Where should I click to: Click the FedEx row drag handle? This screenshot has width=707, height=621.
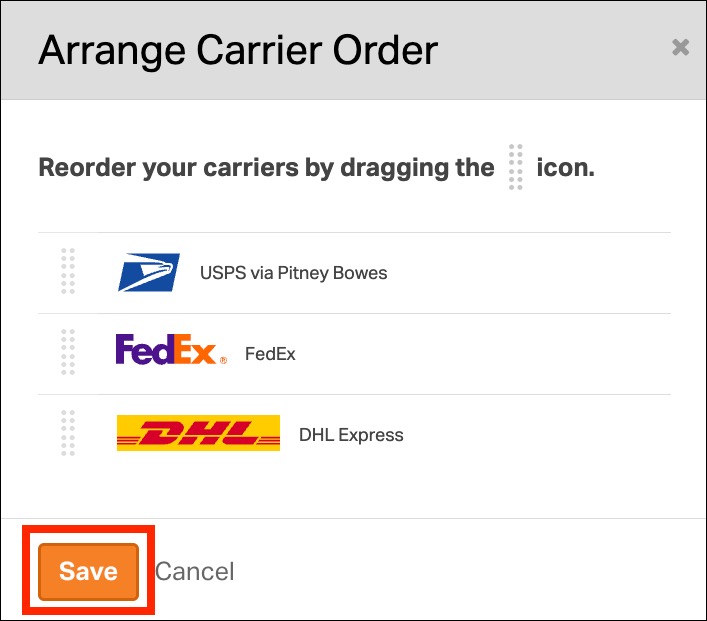click(x=68, y=353)
